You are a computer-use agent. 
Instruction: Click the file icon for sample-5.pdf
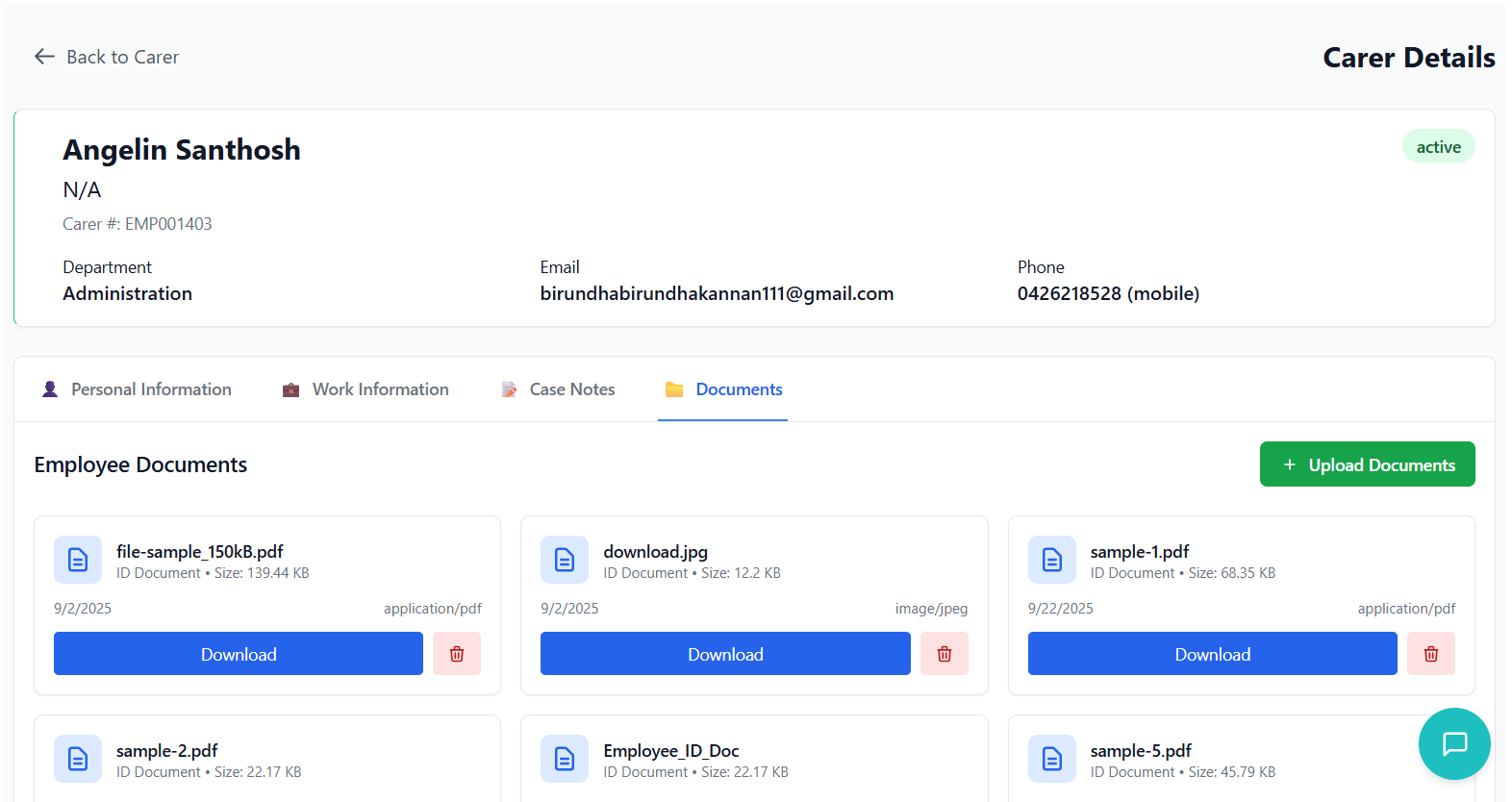(x=1051, y=759)
